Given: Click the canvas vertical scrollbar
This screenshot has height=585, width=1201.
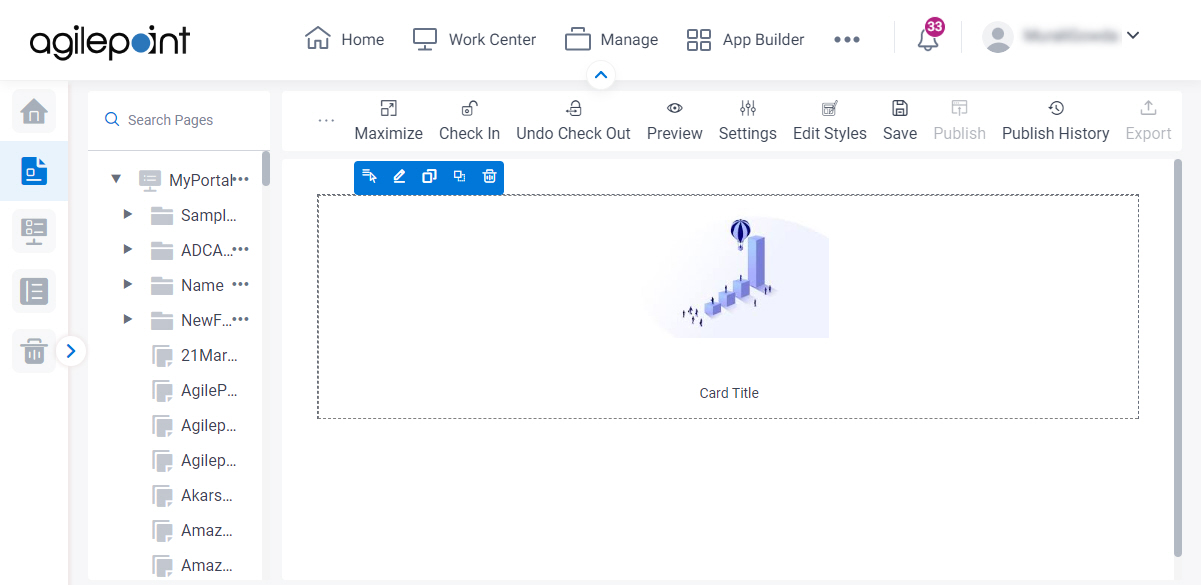Looking at the screenshot, I should click(x=1178, y=357).
